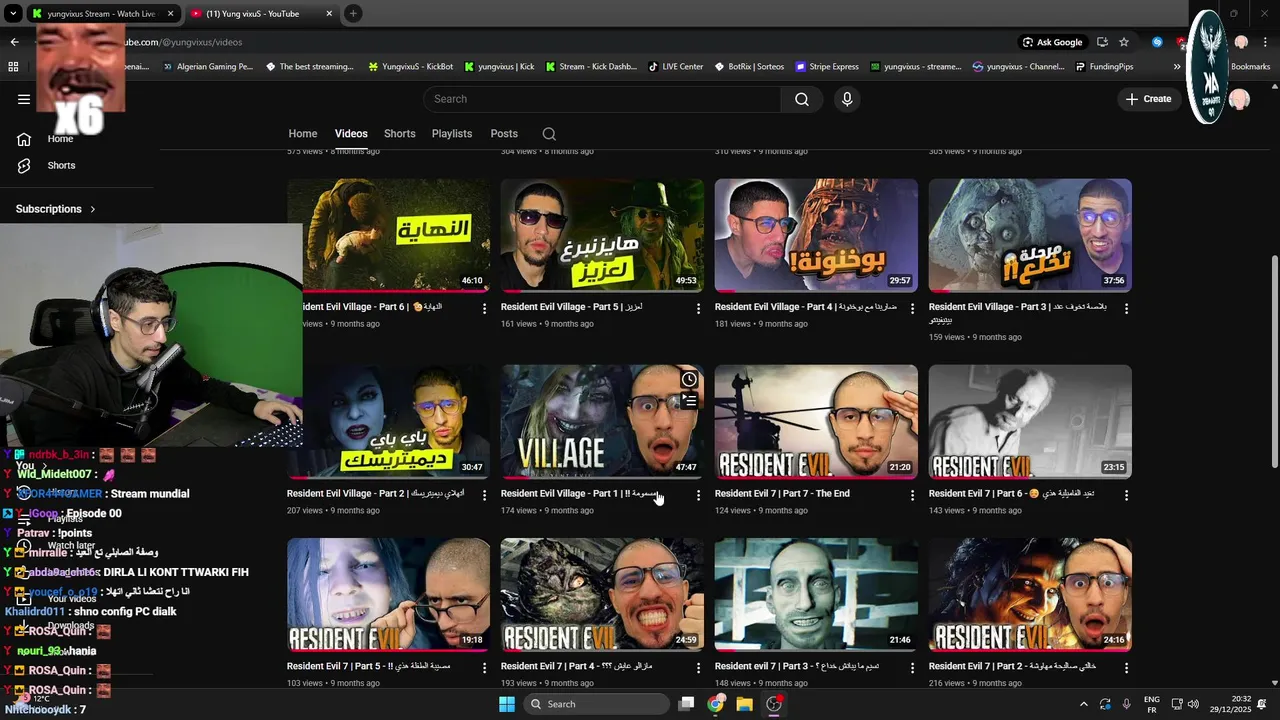Open Resident Evil 7 | Part 7 - The End title
Viewport: 1280px width, 720px height.
coord(782,494)
